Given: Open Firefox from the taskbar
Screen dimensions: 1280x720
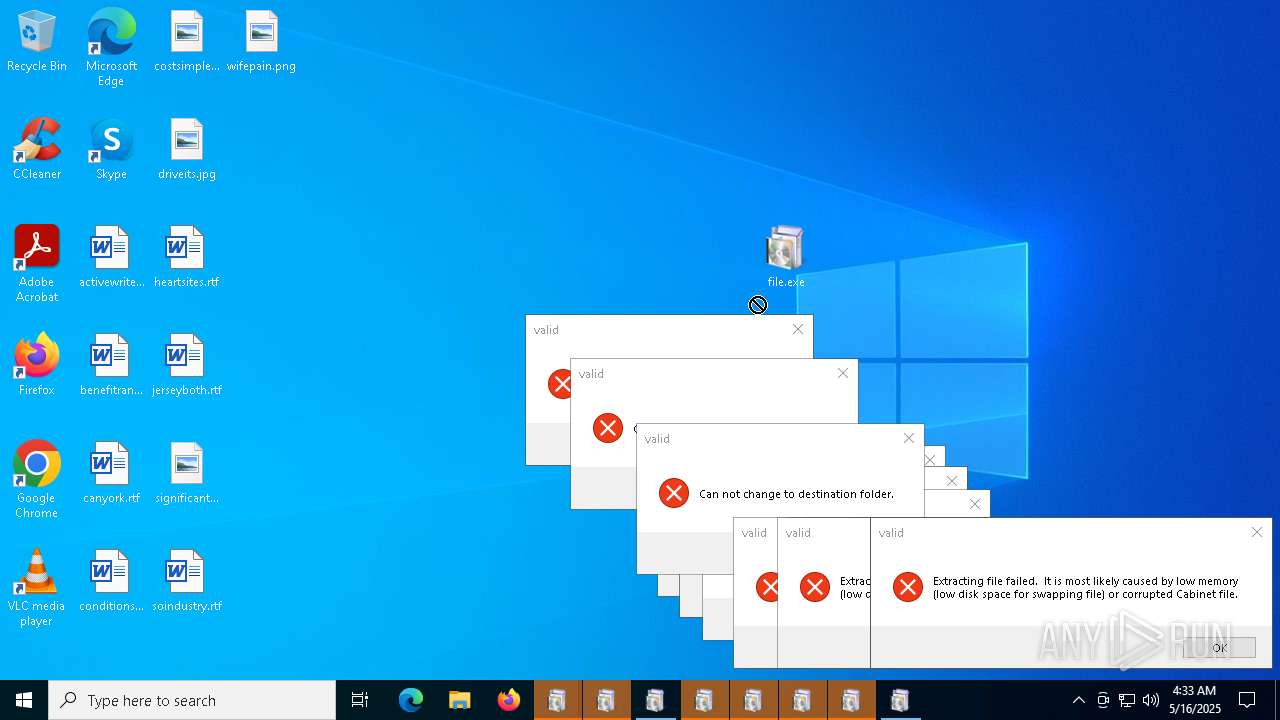Looking at the screenshot, I should [x=509, y=700].
